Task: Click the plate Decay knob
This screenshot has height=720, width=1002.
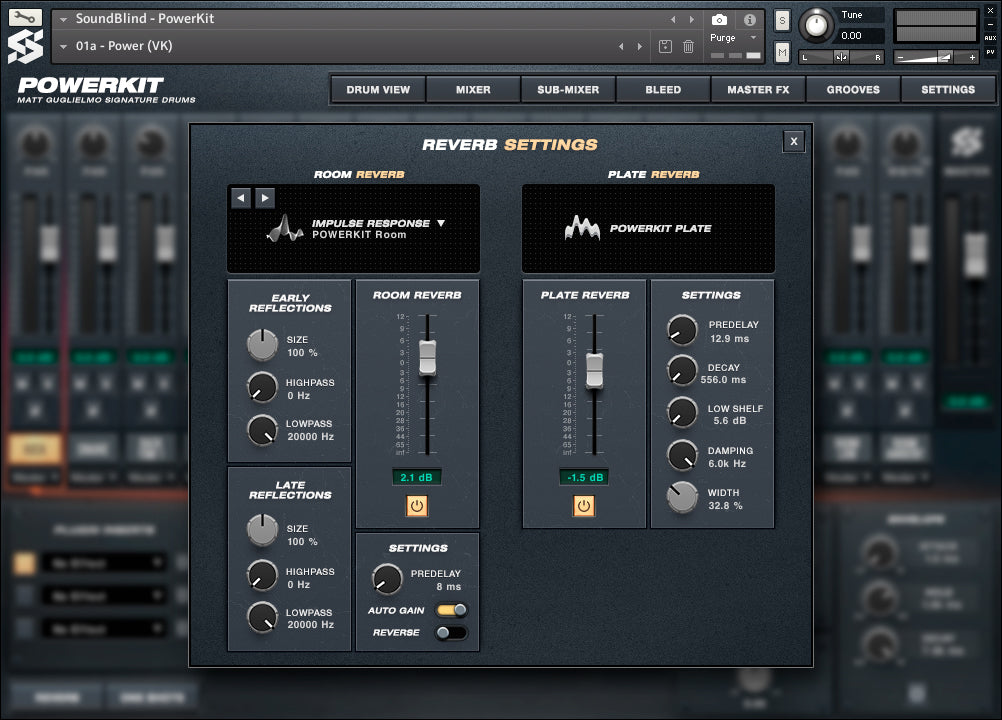Action: 682,371
